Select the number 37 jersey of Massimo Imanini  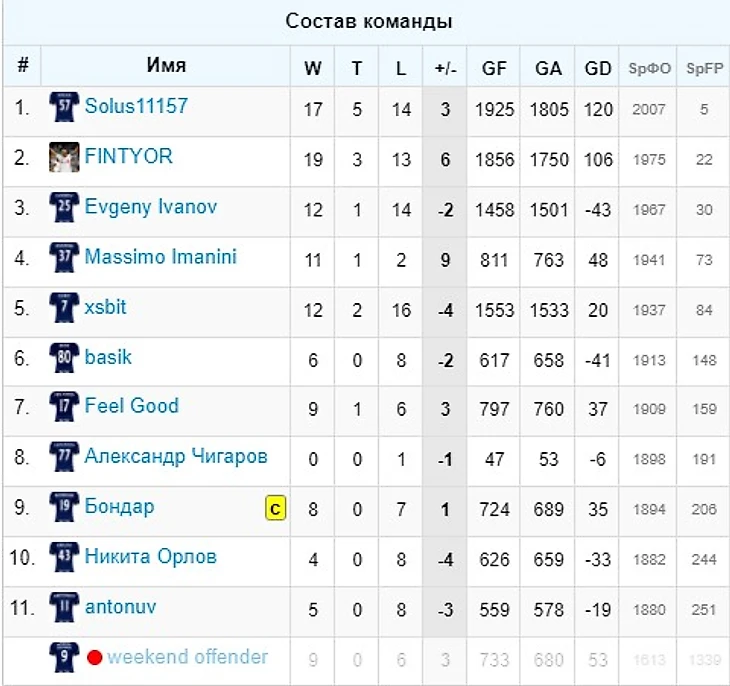(x=64, y=258)
